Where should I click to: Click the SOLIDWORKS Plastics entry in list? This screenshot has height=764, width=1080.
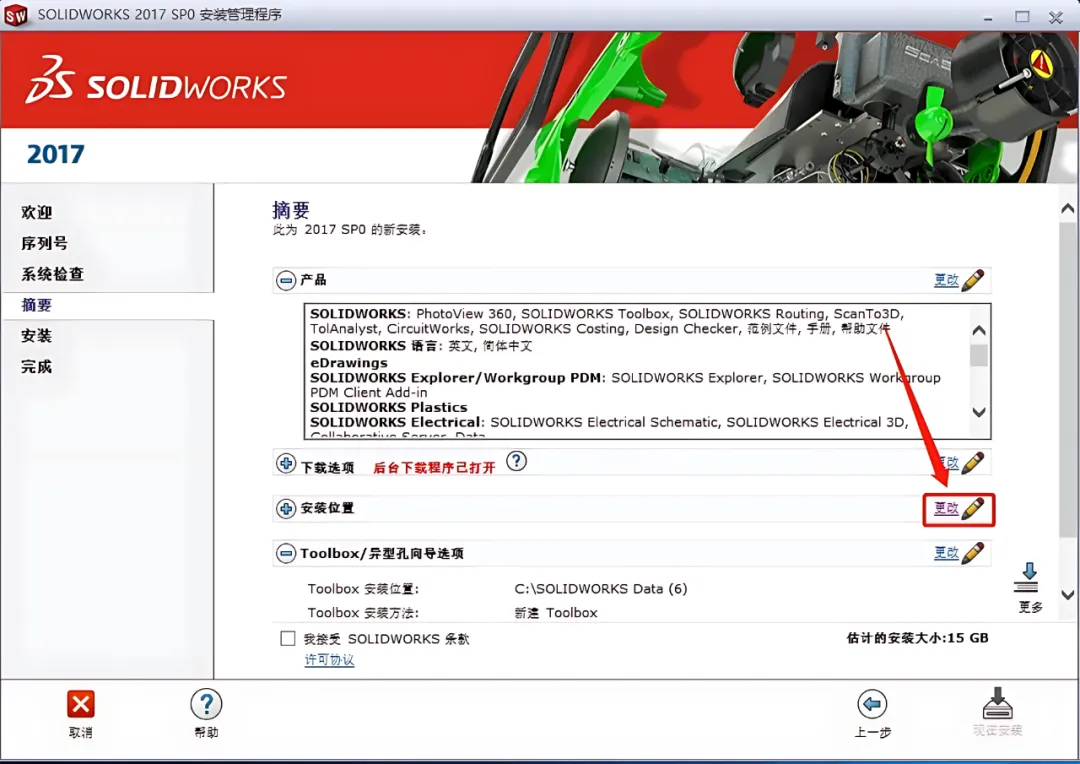click(x=388, y=407)
